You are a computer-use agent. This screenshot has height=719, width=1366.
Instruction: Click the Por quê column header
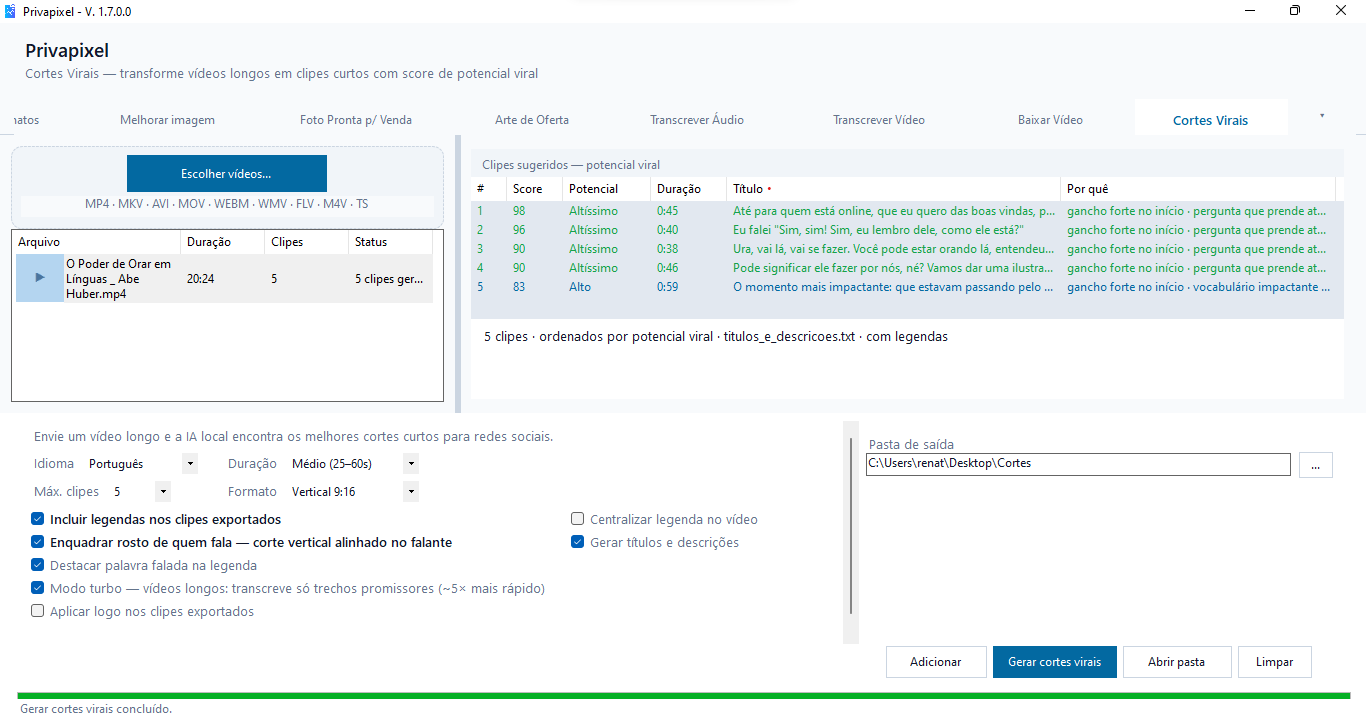pyautogui.click(x=1198, y=189)
